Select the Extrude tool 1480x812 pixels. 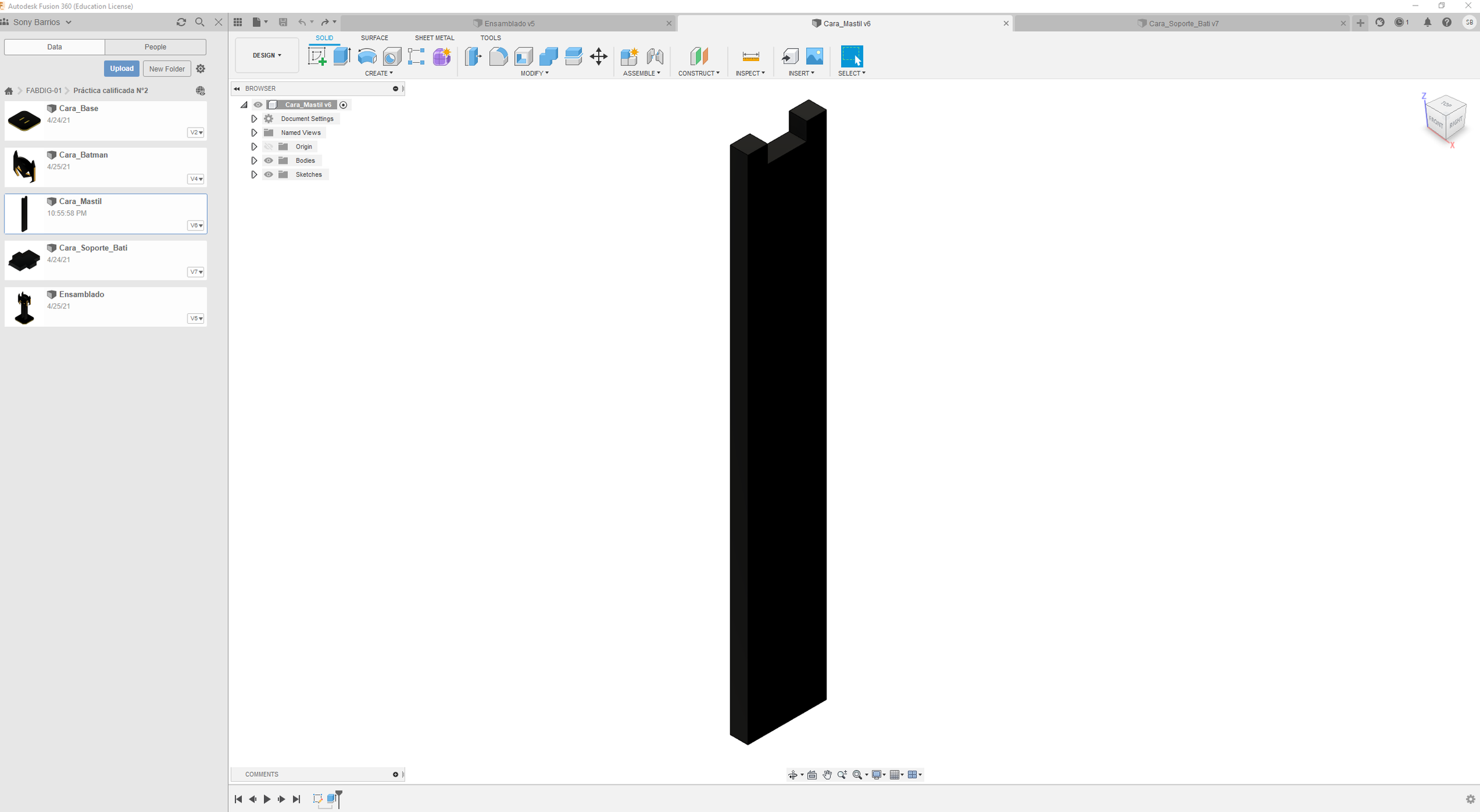click(342, 57)
